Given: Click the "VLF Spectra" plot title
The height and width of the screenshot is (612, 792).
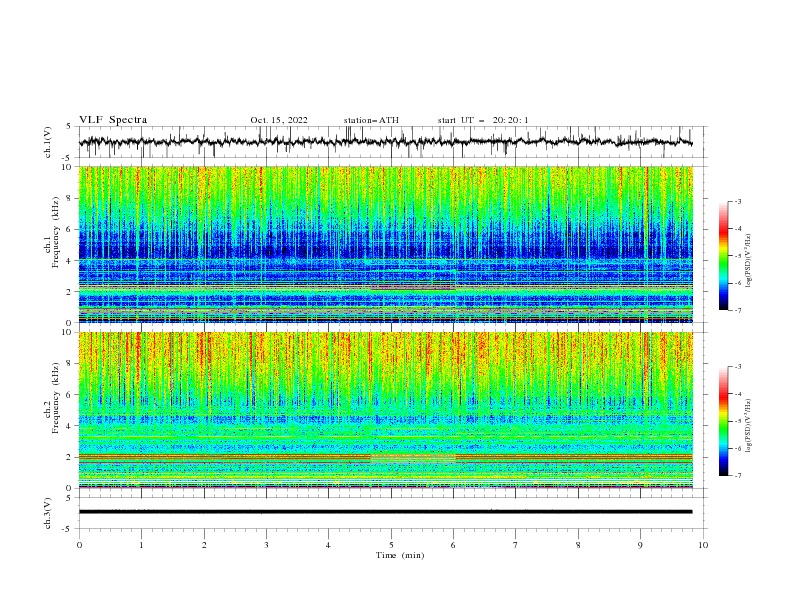Looking at the screenshot, I should [113, 120].
